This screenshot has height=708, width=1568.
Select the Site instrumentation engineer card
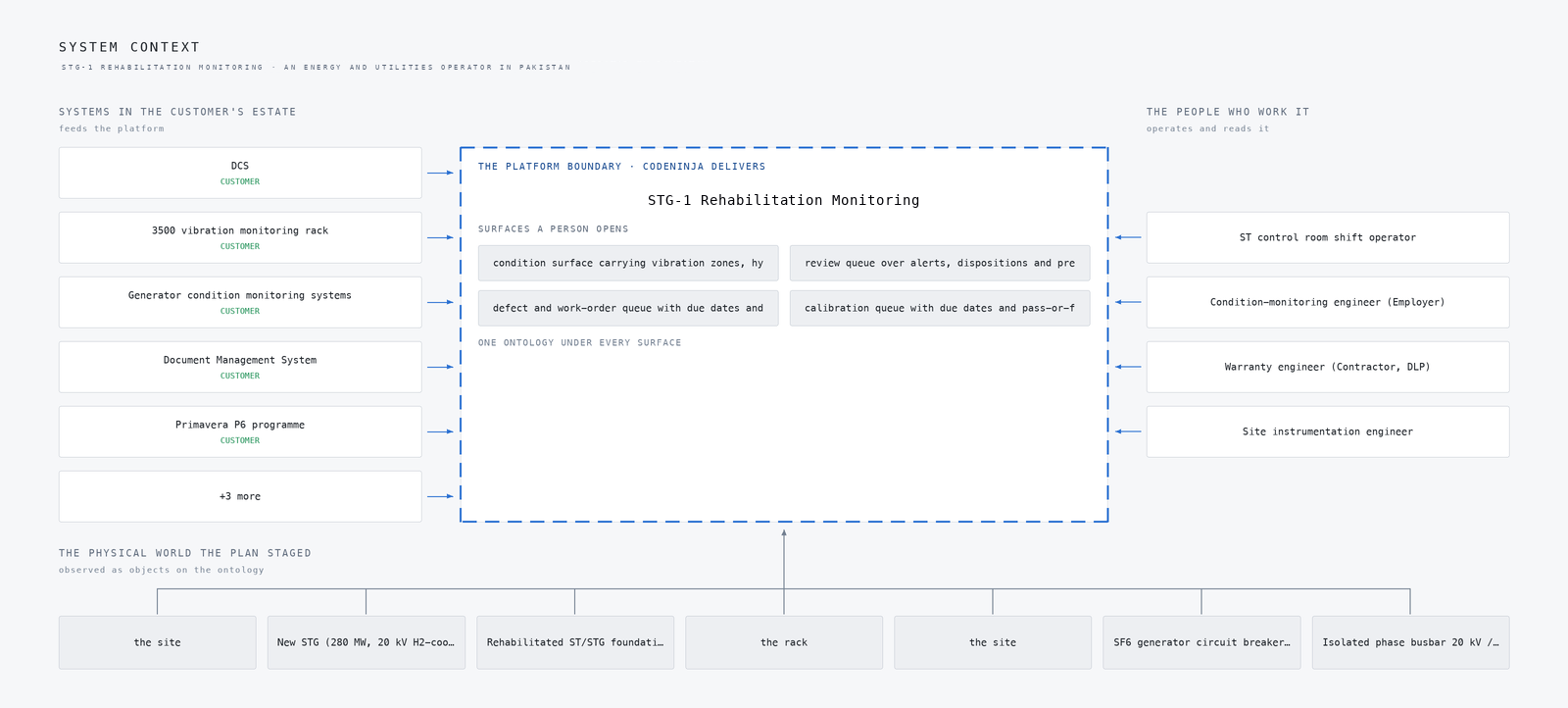tap(1328, 431)
